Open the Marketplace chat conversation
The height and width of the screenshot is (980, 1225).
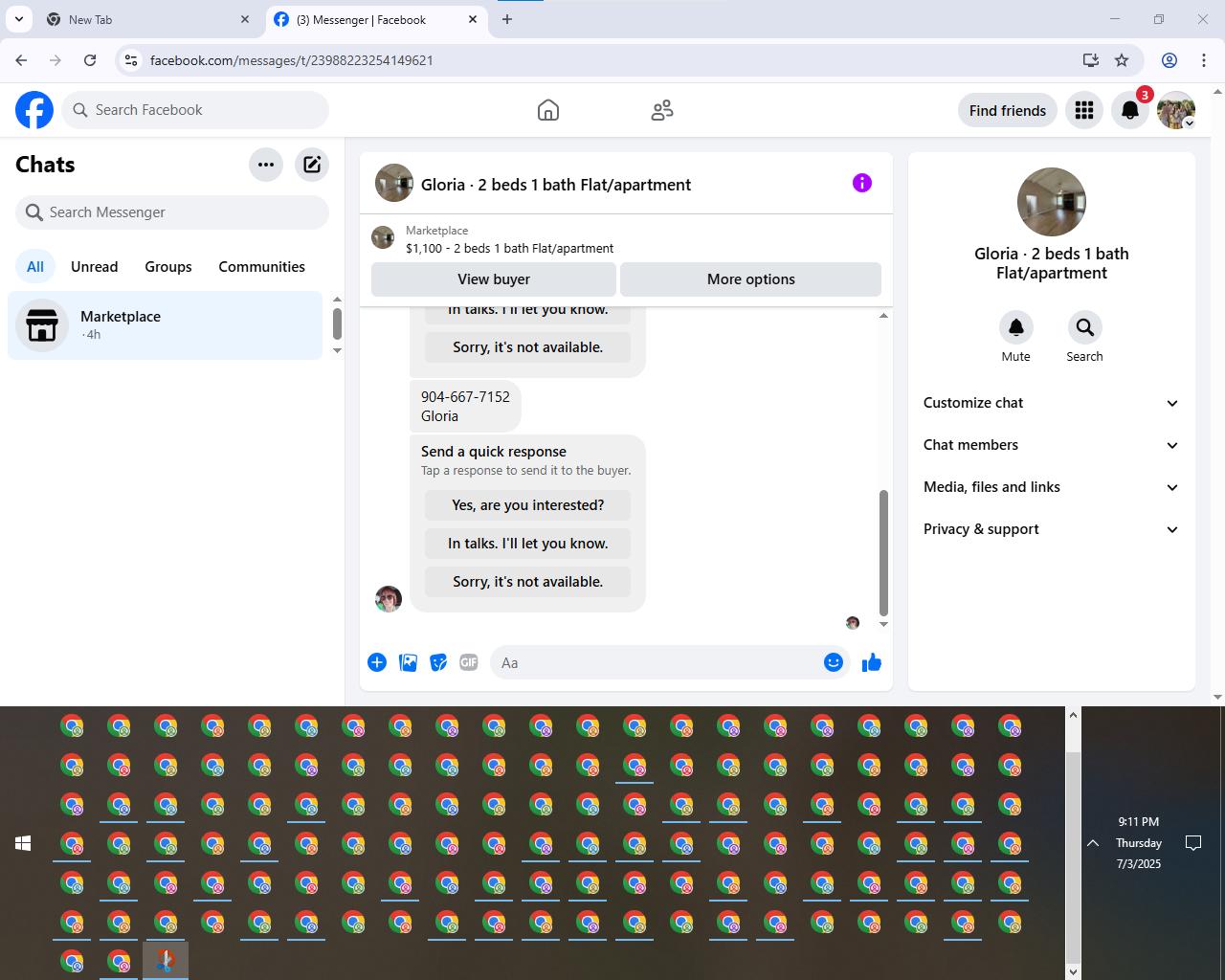coord(166,325)
